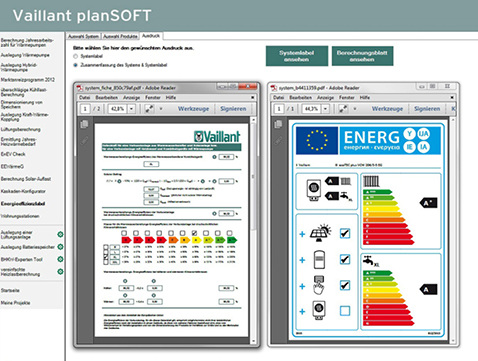Open page thumbnails panel in system_b4411359 PDF window
This screenshot has height=361, width=478.
pos(278,124)
